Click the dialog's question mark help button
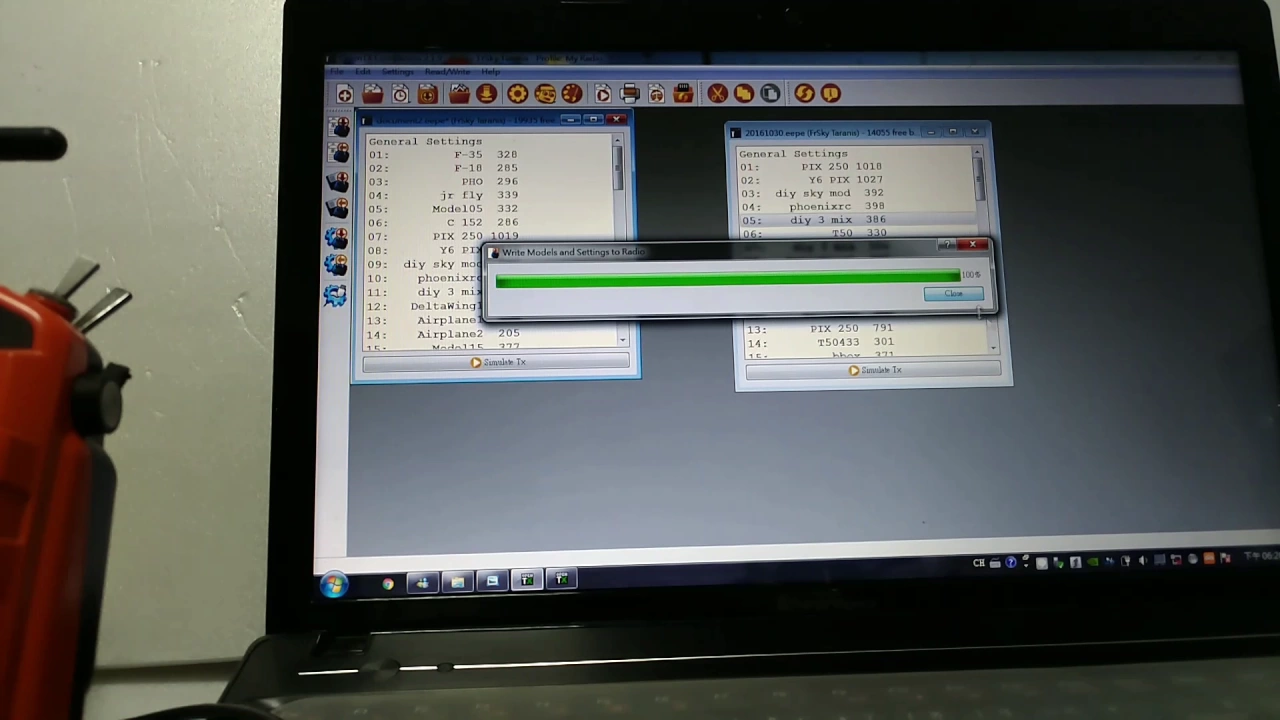 [x=946, y=245]
